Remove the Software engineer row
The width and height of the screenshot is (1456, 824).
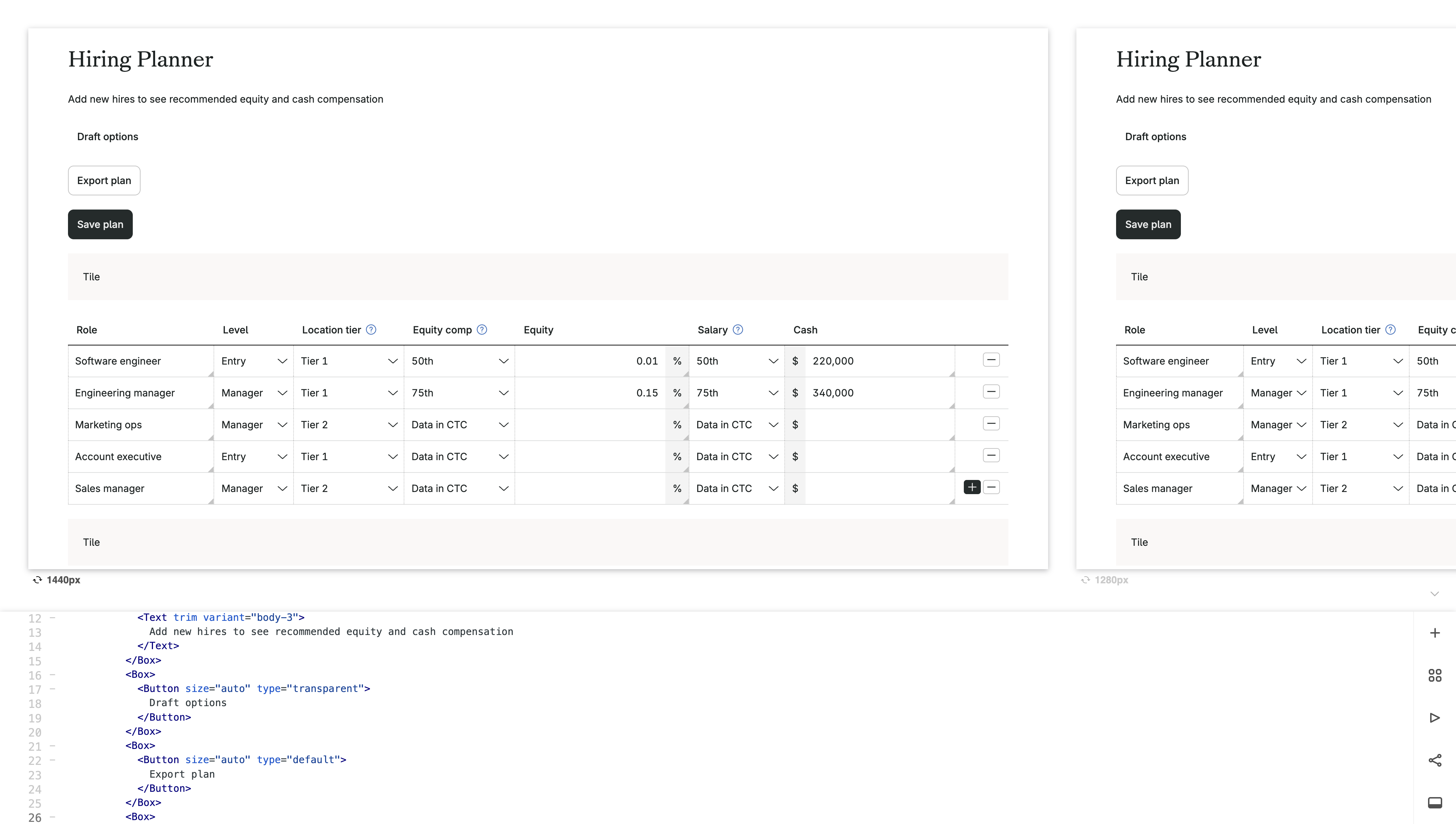(x=991, y=360)
